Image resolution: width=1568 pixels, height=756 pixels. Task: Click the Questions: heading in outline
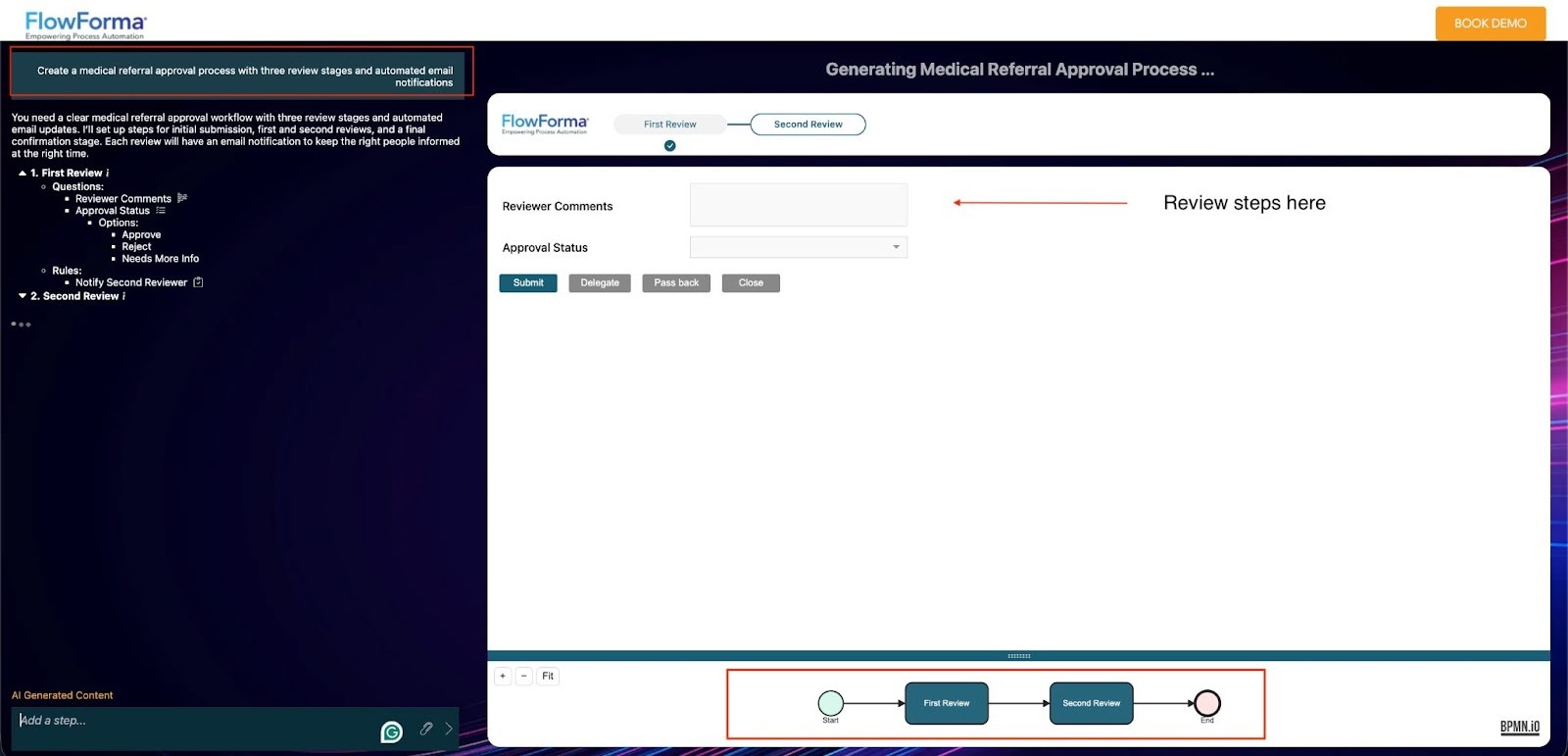coord(78,186)
